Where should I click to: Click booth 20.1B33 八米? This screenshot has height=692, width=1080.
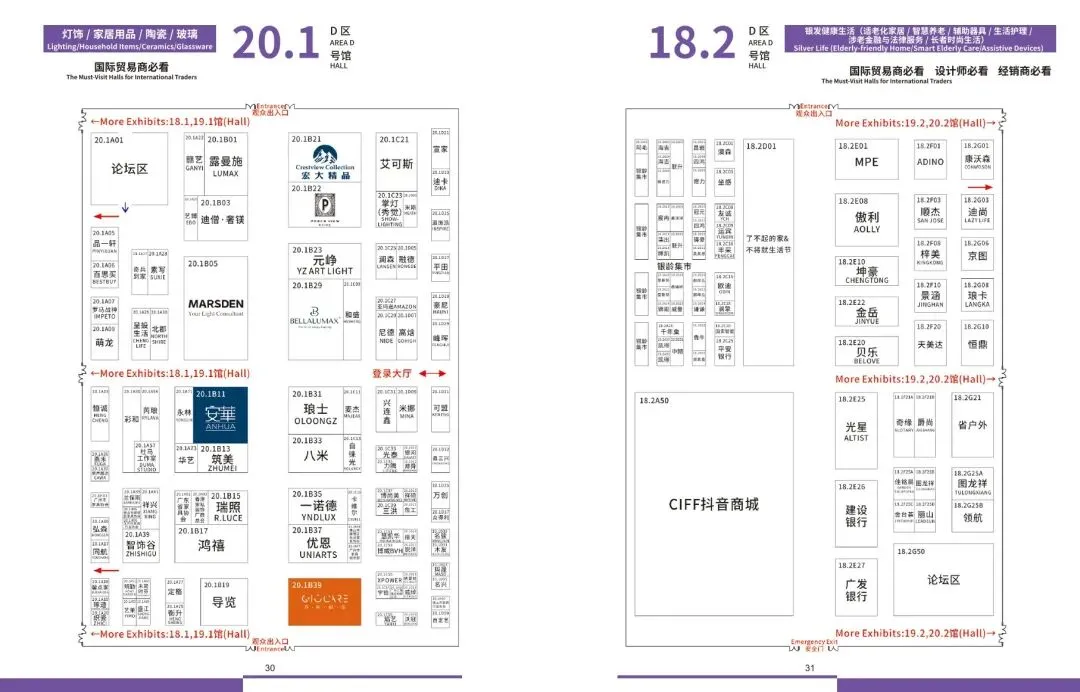pyautogui.click(x=316, y=453)
